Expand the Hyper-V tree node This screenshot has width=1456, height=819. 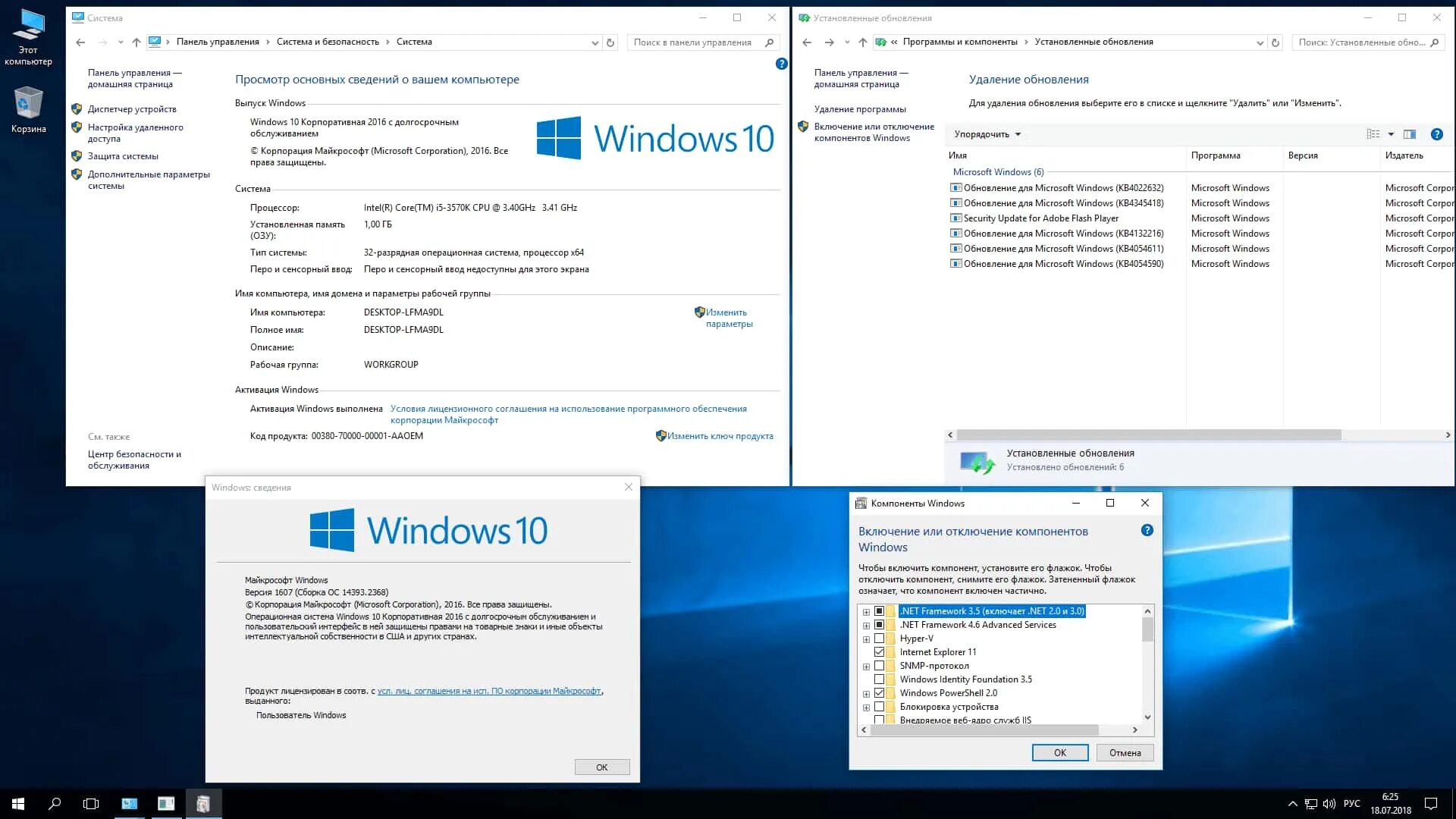[x=866, y=639]
